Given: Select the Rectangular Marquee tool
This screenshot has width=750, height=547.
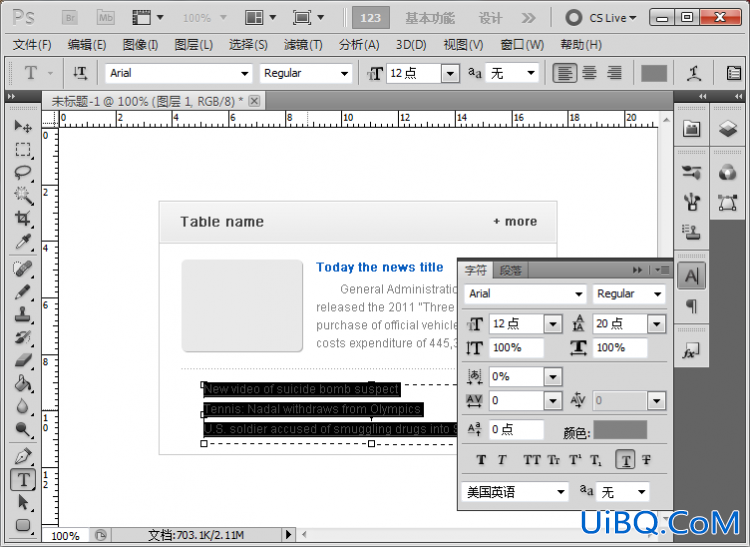Looking at the screenshot, I should click(x=22, y=150).
